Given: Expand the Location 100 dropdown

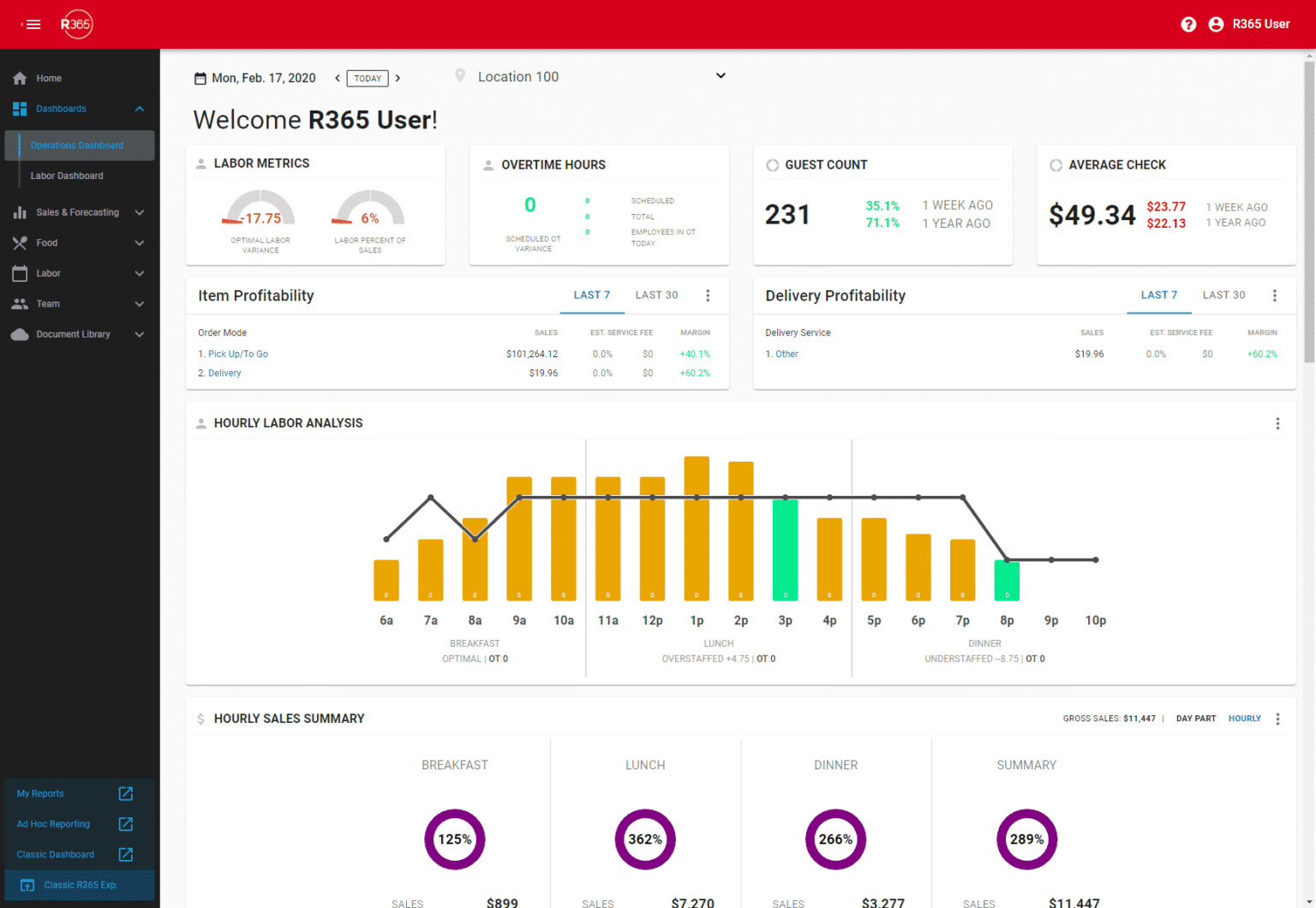Looking at the screenshot, I should click(721, 76).
